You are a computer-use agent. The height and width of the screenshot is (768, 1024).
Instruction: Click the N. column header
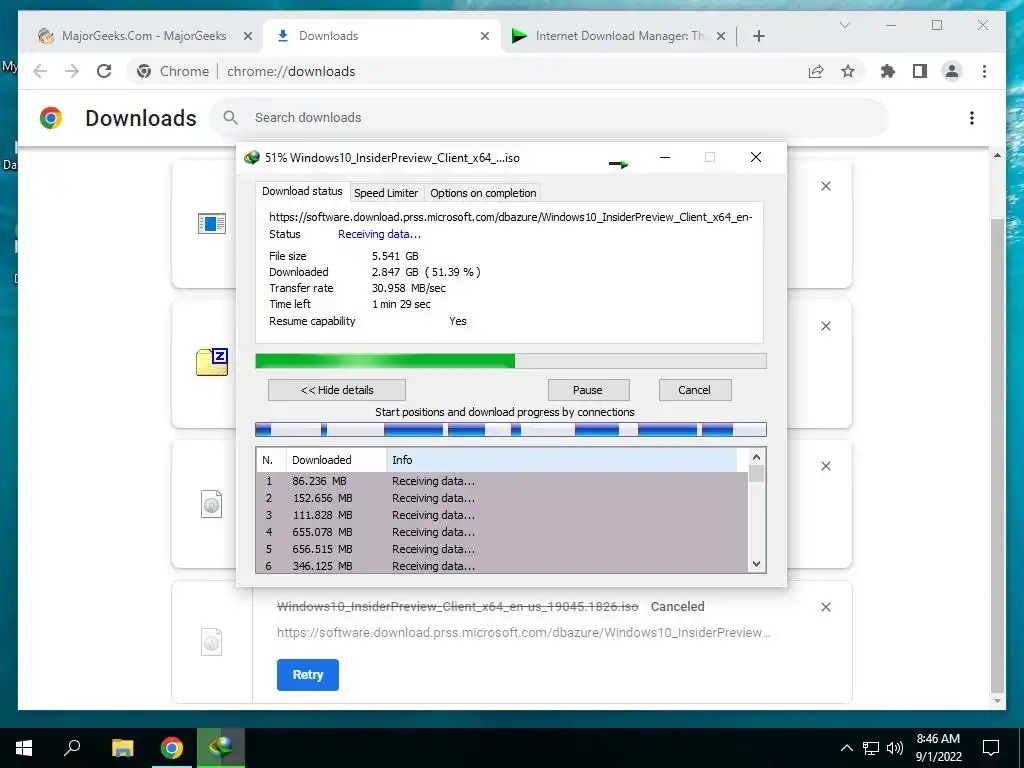click(x=271, y=460)
